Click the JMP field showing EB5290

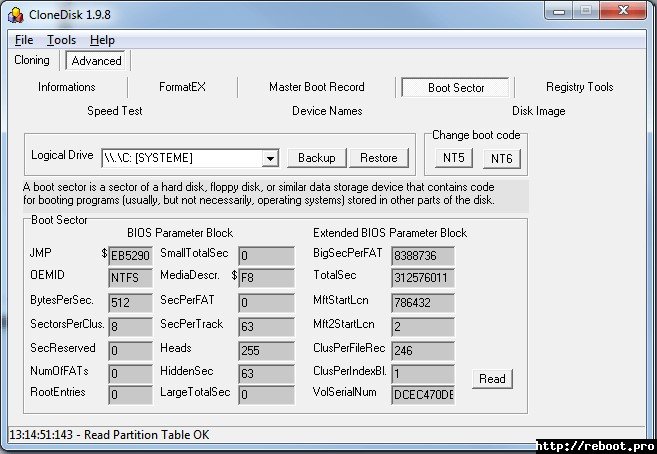130,255
